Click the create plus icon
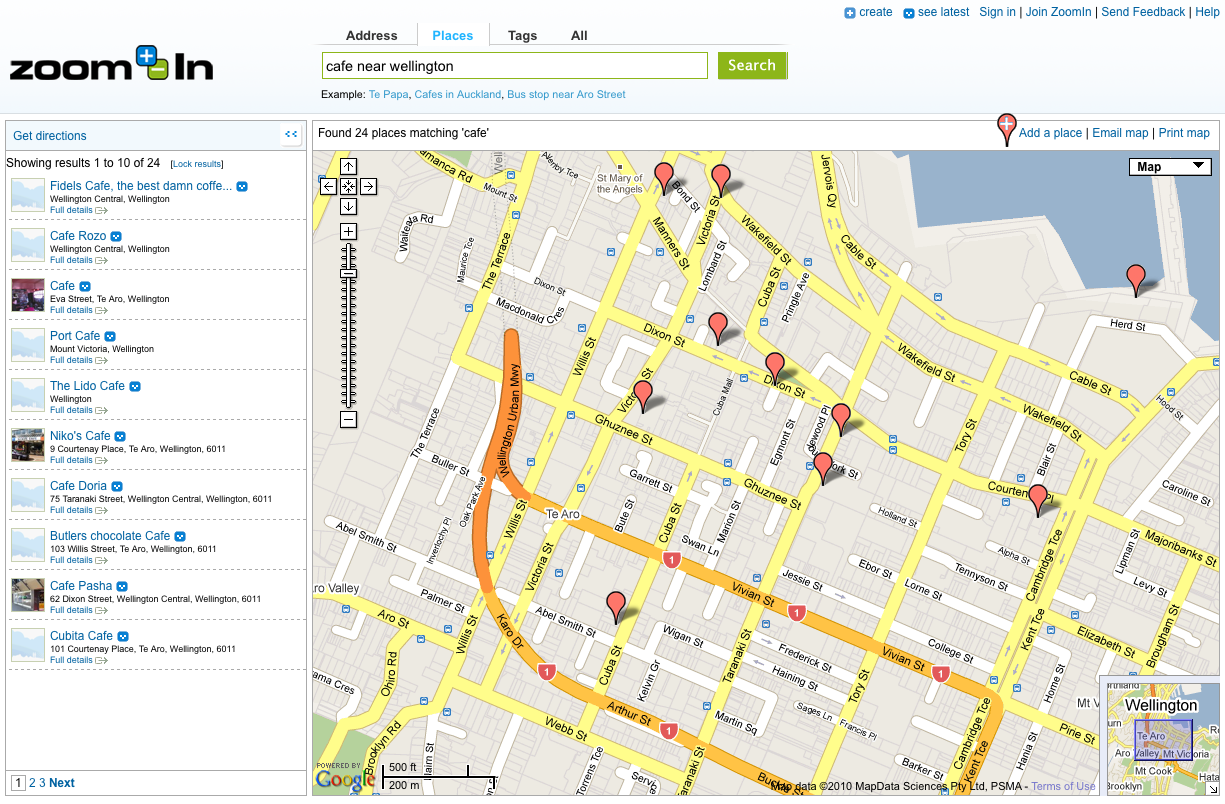 [850, 13]
